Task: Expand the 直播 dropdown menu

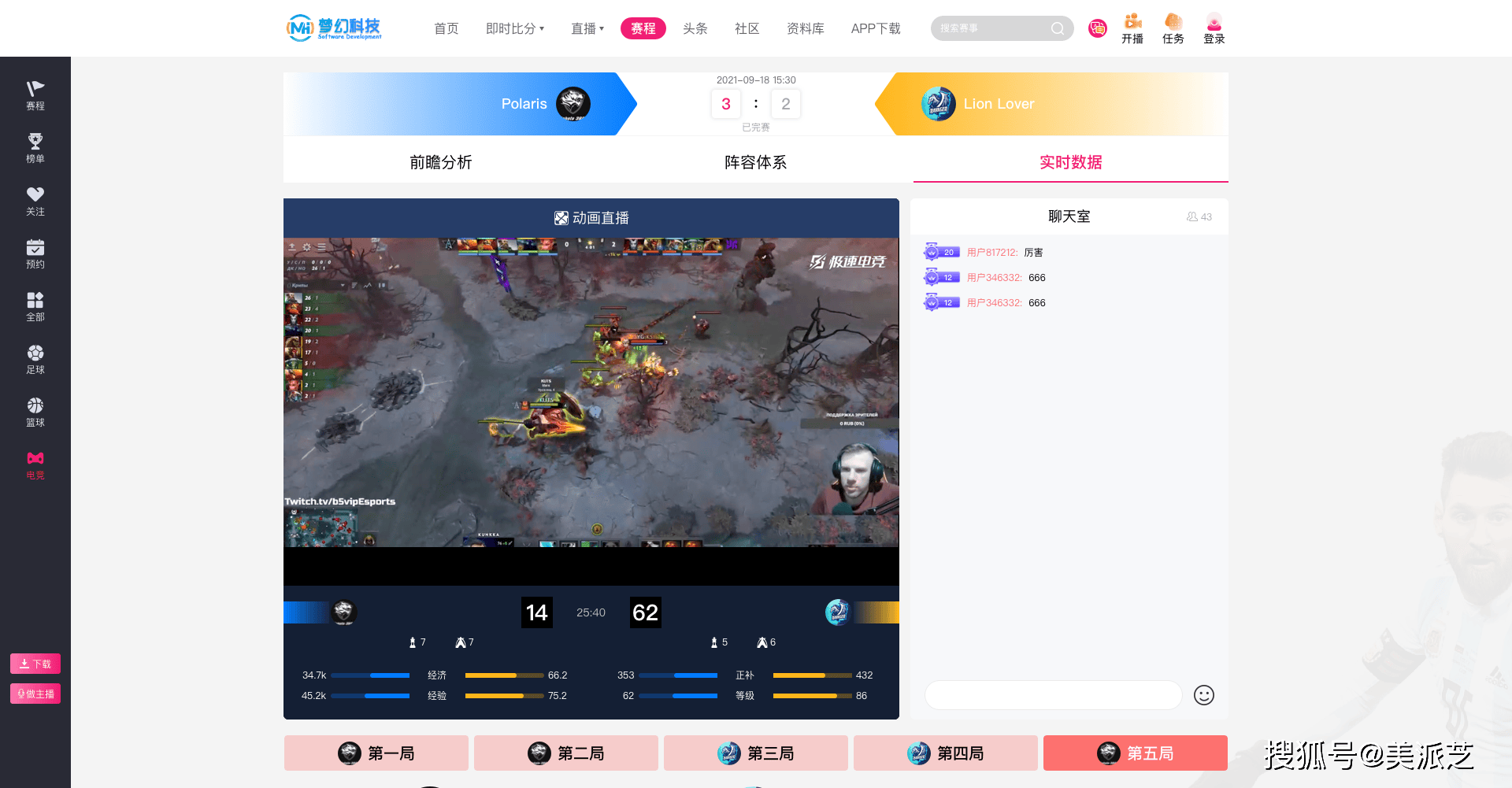Action: (587, 28)
